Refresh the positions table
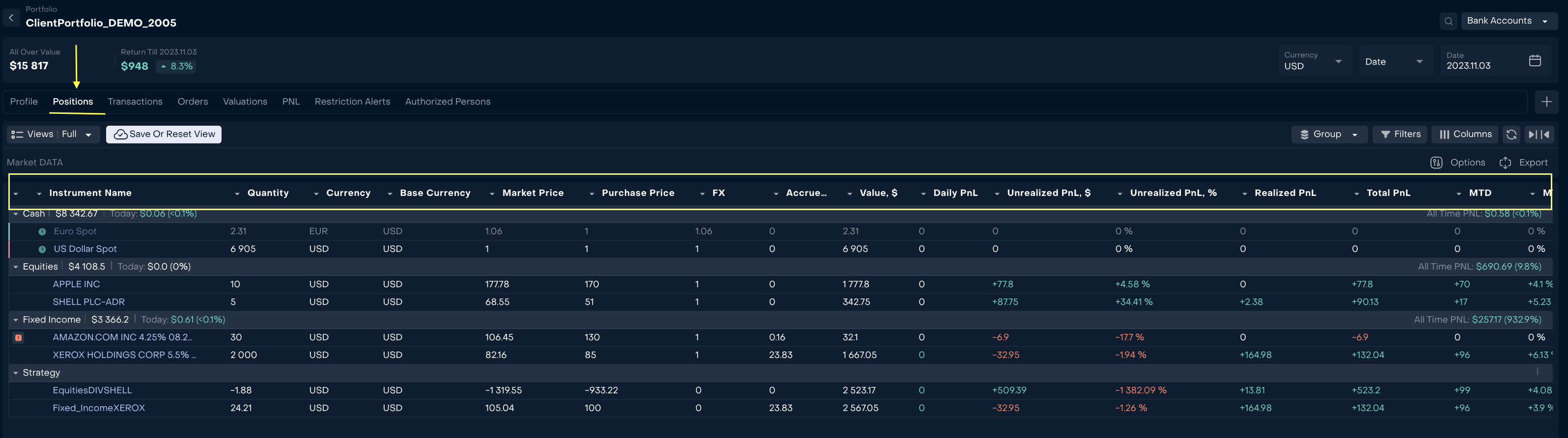The width and height of the screenshot is (1568, 438). click(x=1511, y=135)
